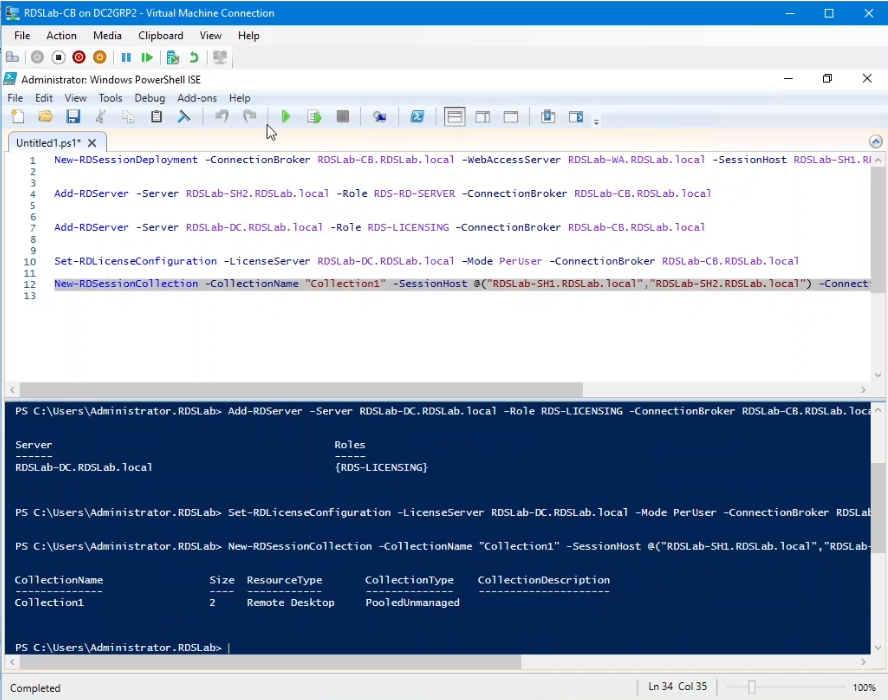Viewport: 888px width, 700px height.
Task: Click the Run Selection toolbar icon
Action: click(314, 116)
